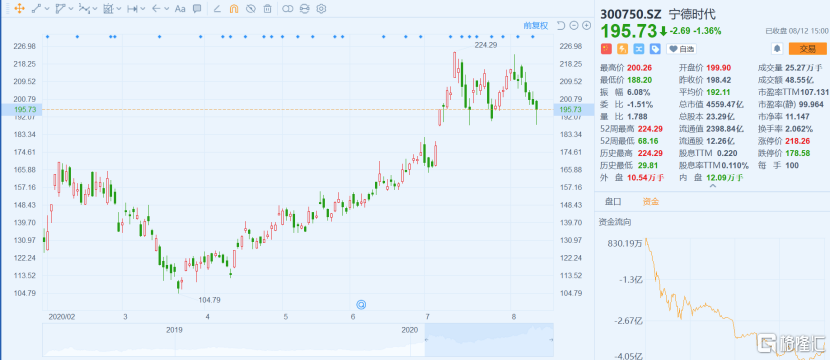Viewport: 832px width, 360px height.
Task: Click the 104.79 low price label on chart
Action: click(209, 300)
